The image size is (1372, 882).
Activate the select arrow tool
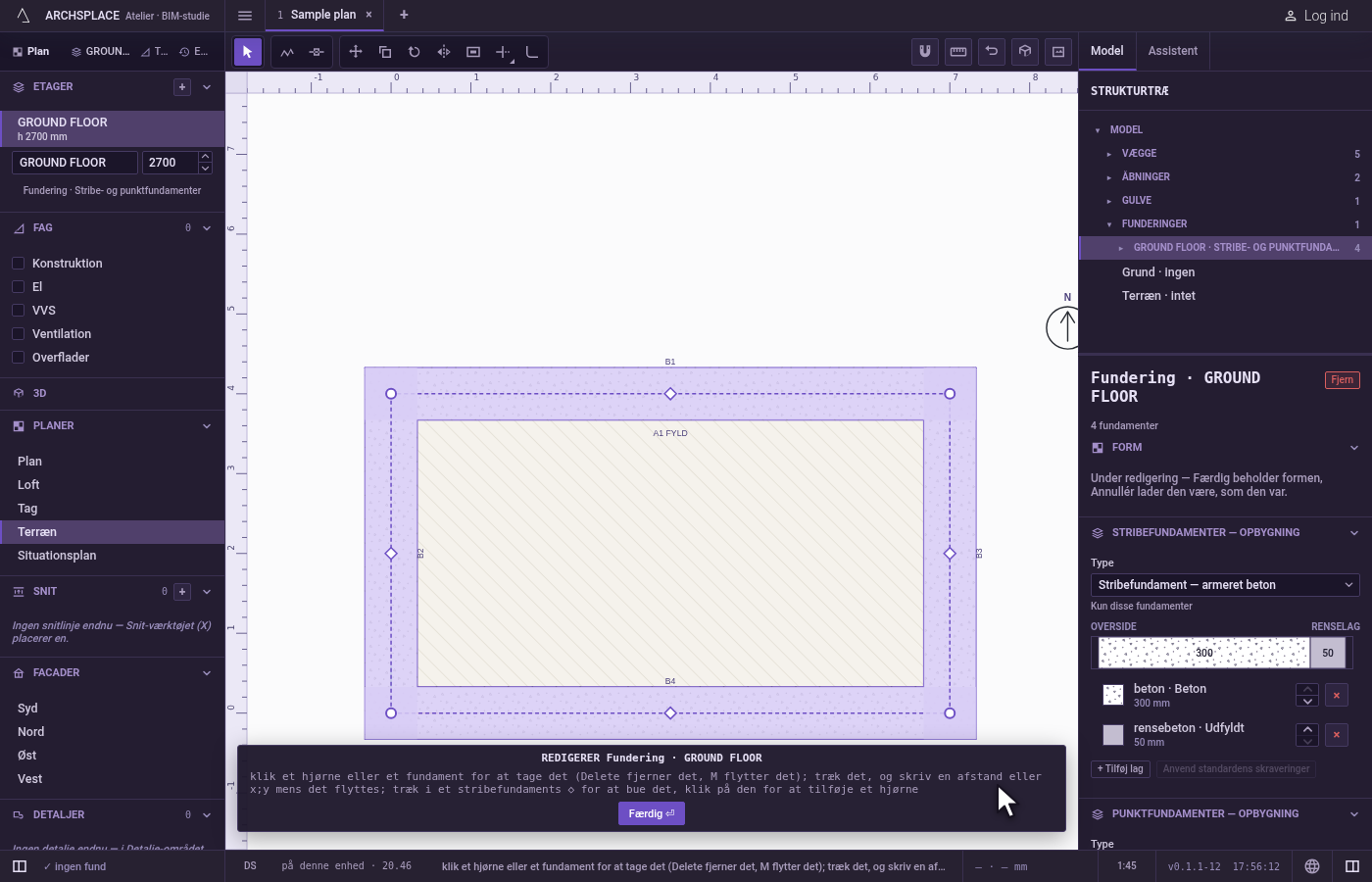[247, 52]
